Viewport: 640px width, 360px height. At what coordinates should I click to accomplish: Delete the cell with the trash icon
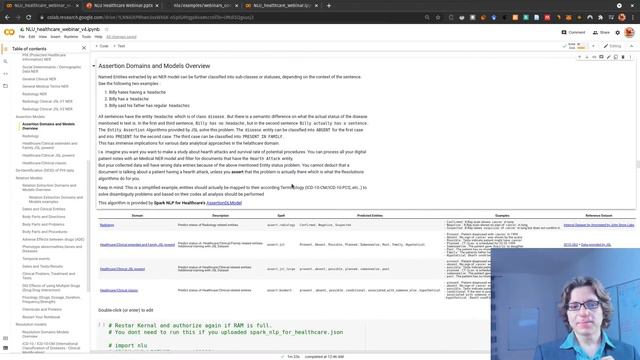click(623, 57)
